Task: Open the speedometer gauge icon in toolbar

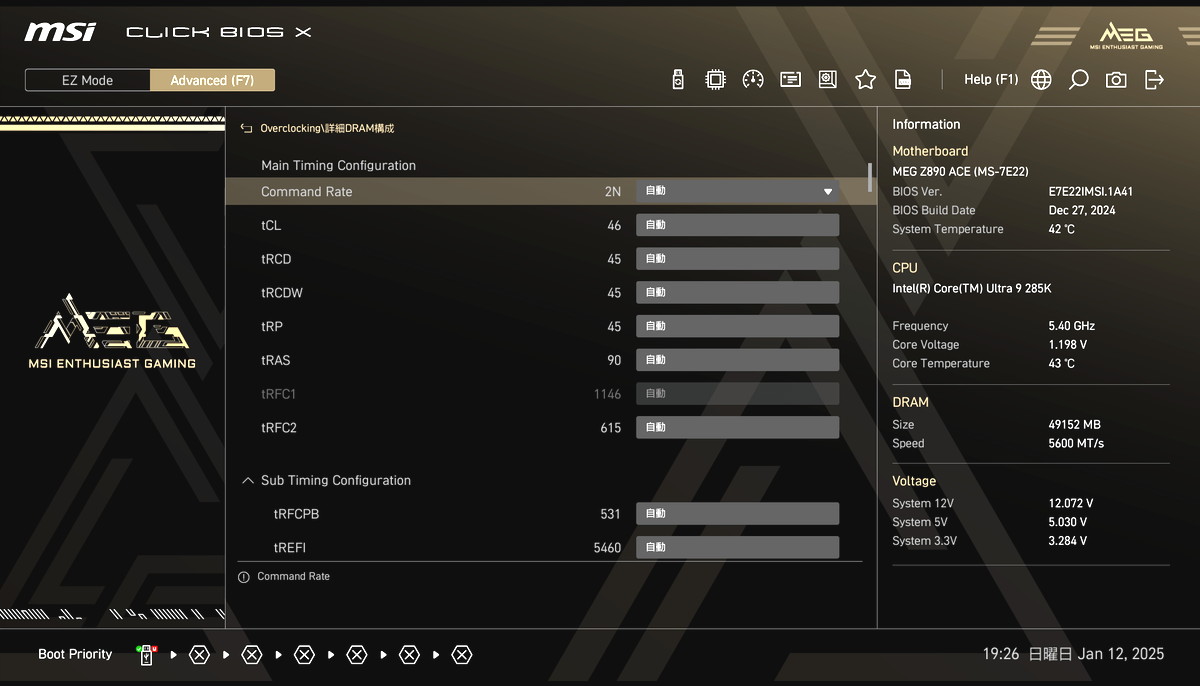Action: tap(753, 80)
